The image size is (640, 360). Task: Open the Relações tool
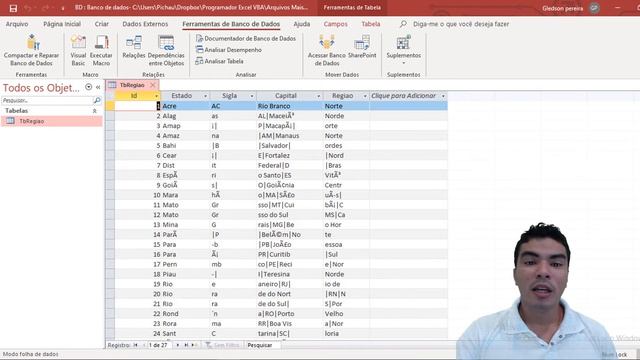pyautogui.click(x=134, y=47)
